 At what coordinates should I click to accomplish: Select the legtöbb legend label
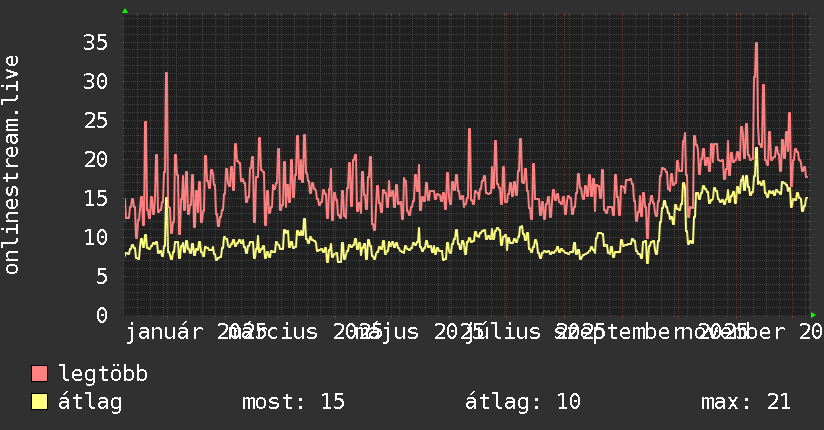(x=103, y=373)
